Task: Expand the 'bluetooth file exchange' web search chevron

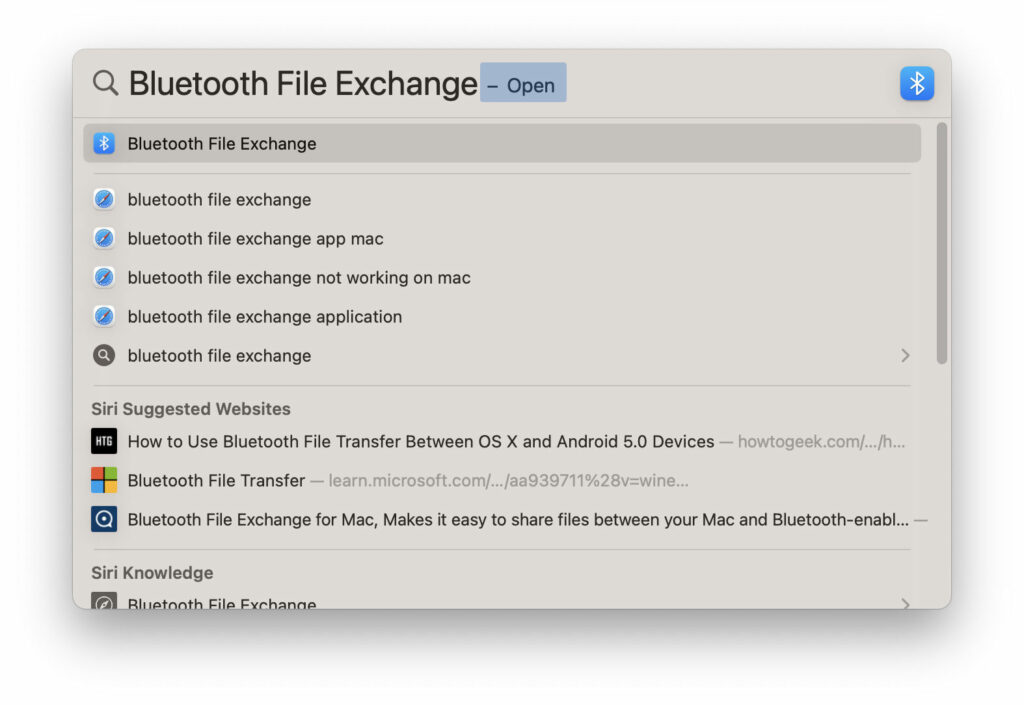Action: pos(905,355)
